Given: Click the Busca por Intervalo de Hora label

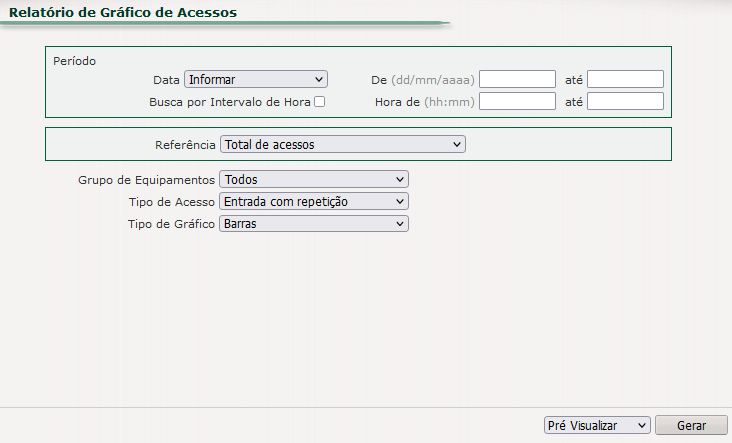Looking at the screenshot, I should click(x=230, y=102).
